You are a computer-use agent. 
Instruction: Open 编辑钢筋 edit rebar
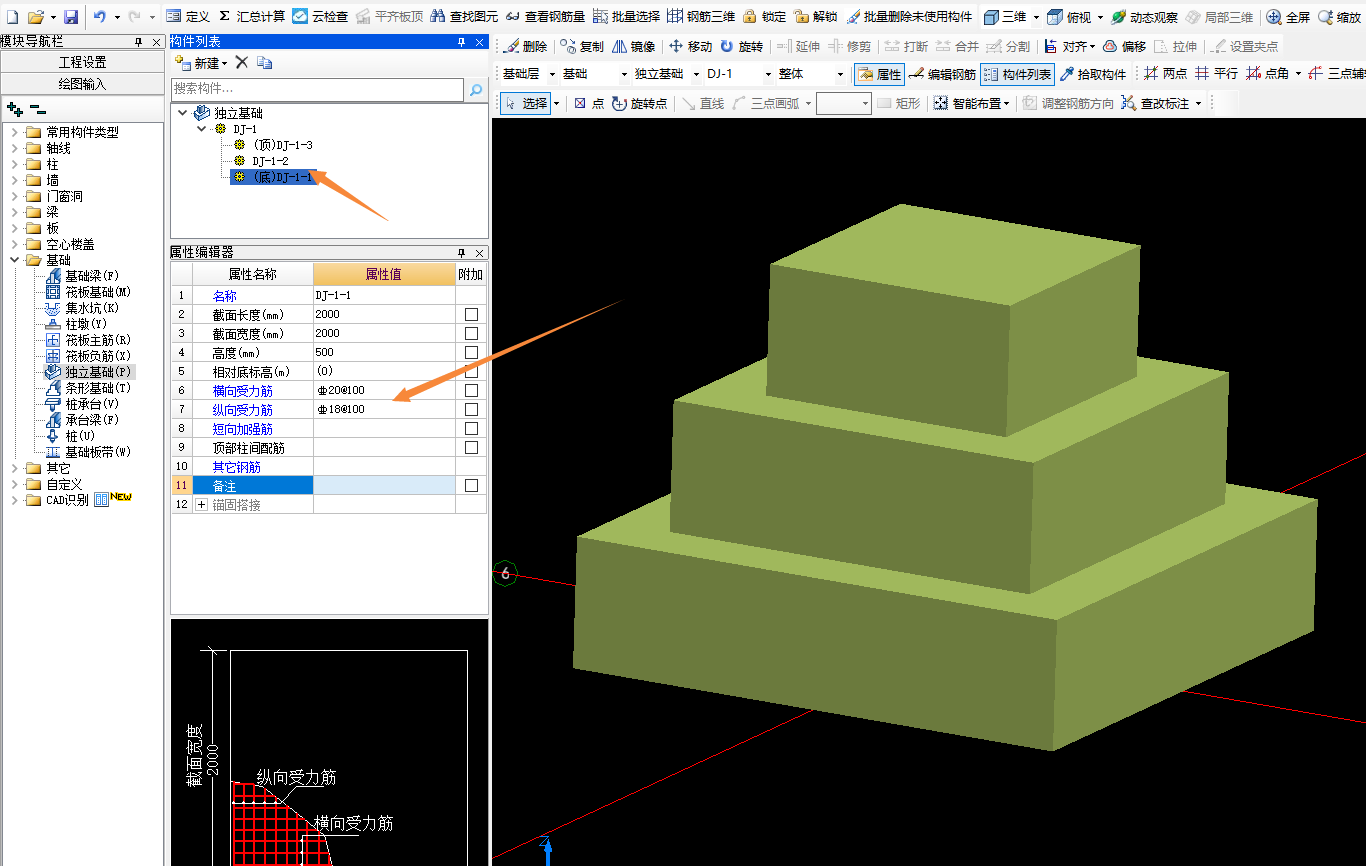pyautogui.click(x=942, y=74)
